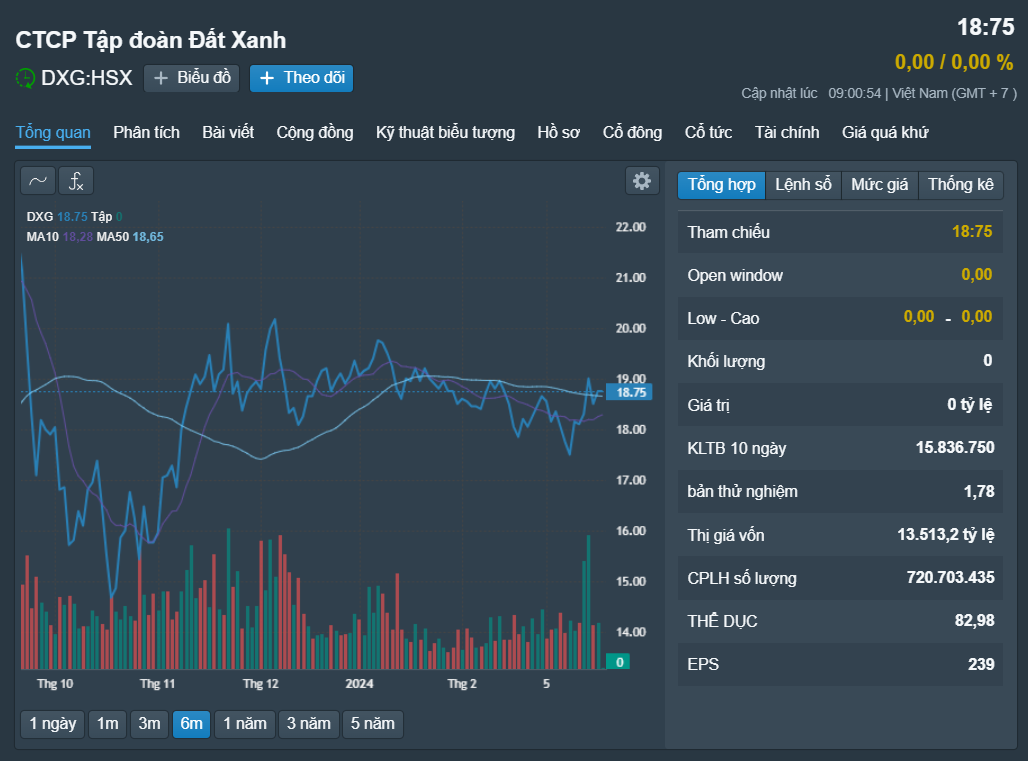View the Giá quá khứ tab

coord(885,132)
